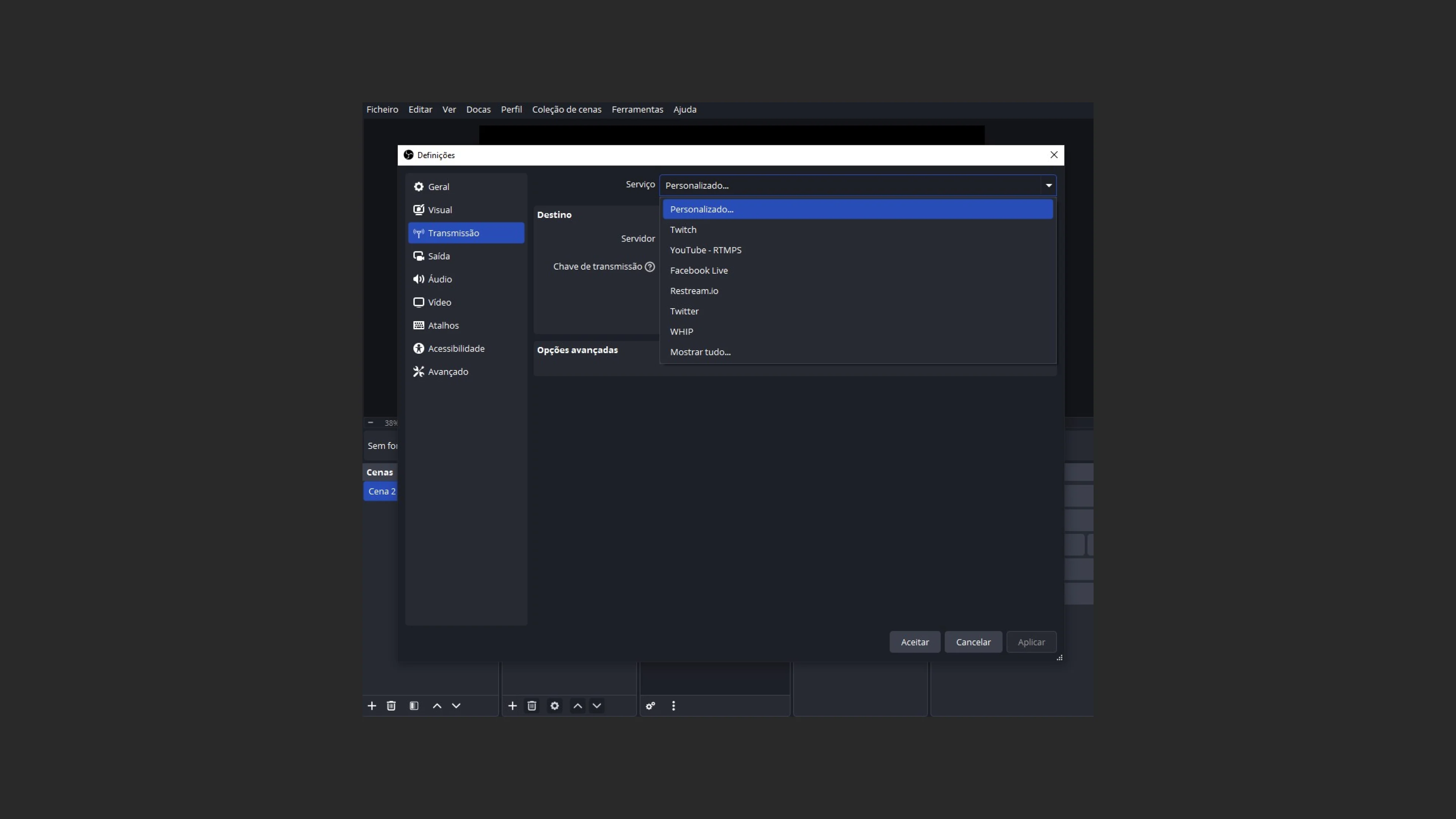Select Facebook Live service option

857,270
